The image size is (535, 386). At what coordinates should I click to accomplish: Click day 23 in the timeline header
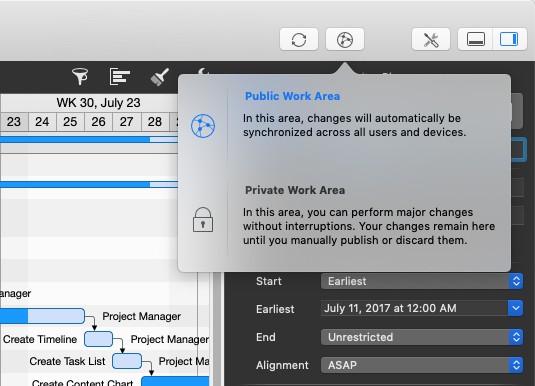tap(14, 121)
